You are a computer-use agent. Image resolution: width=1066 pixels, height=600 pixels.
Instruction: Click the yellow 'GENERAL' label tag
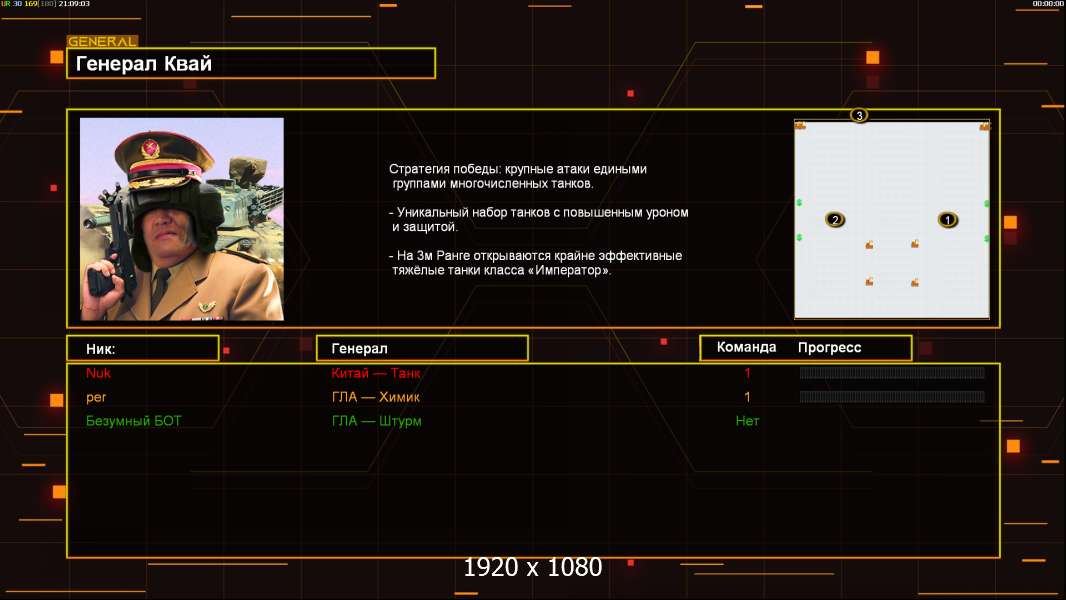point(102,41)
